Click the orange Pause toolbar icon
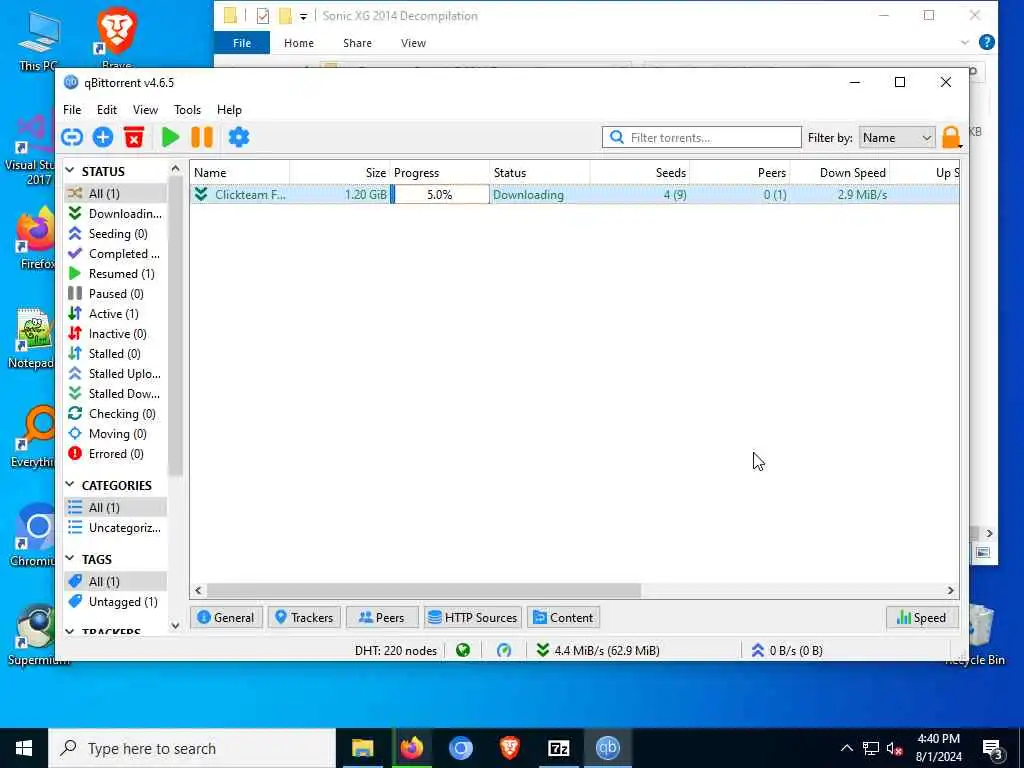This screenshot has width=1024, height=768. tap(202, 137)
